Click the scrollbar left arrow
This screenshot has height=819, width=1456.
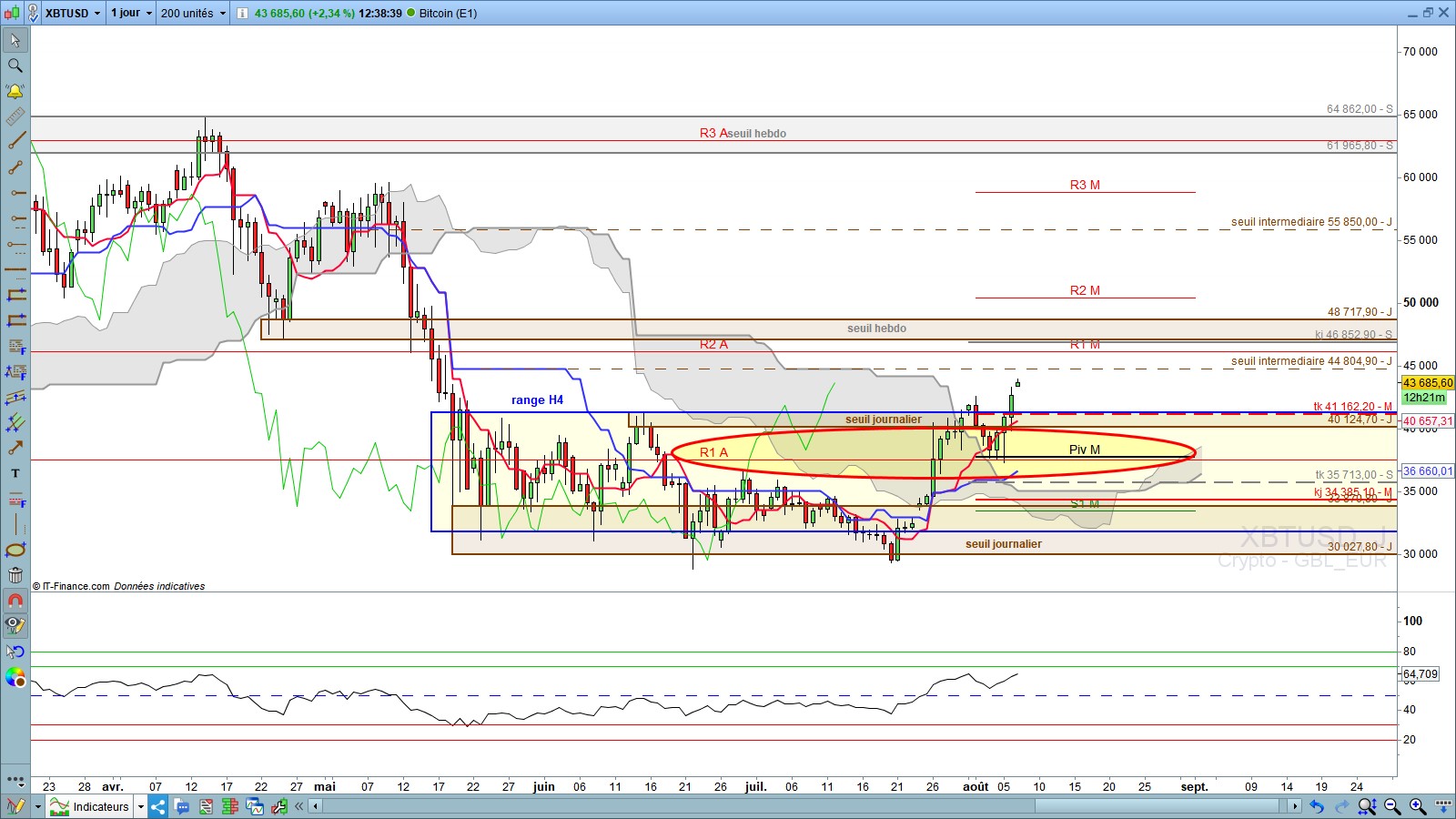click(316, 806)
